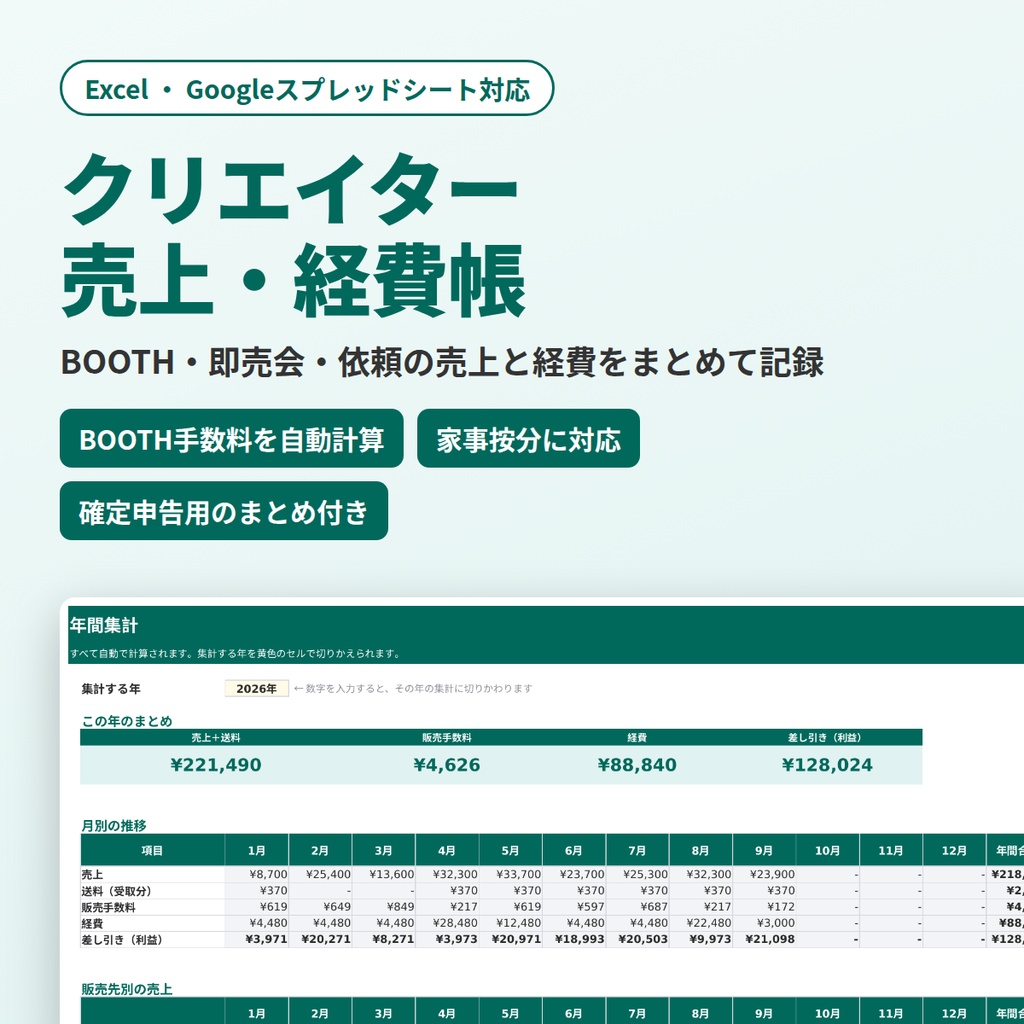
Task: Click the hint 数字を入力すると next to year
Action: point(413,688)
